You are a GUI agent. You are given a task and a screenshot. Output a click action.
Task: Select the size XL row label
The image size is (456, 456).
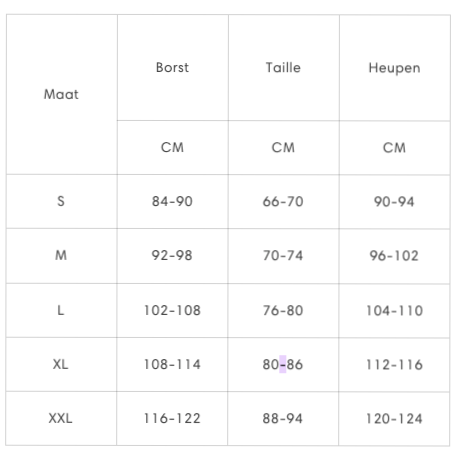pyautogui.click(x=60, y=364)
